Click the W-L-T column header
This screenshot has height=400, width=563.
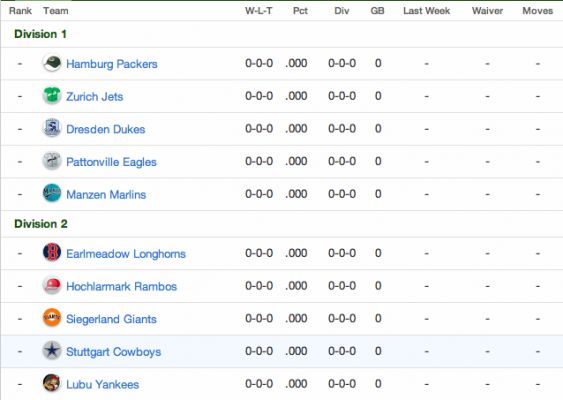[x=259, y=11]
